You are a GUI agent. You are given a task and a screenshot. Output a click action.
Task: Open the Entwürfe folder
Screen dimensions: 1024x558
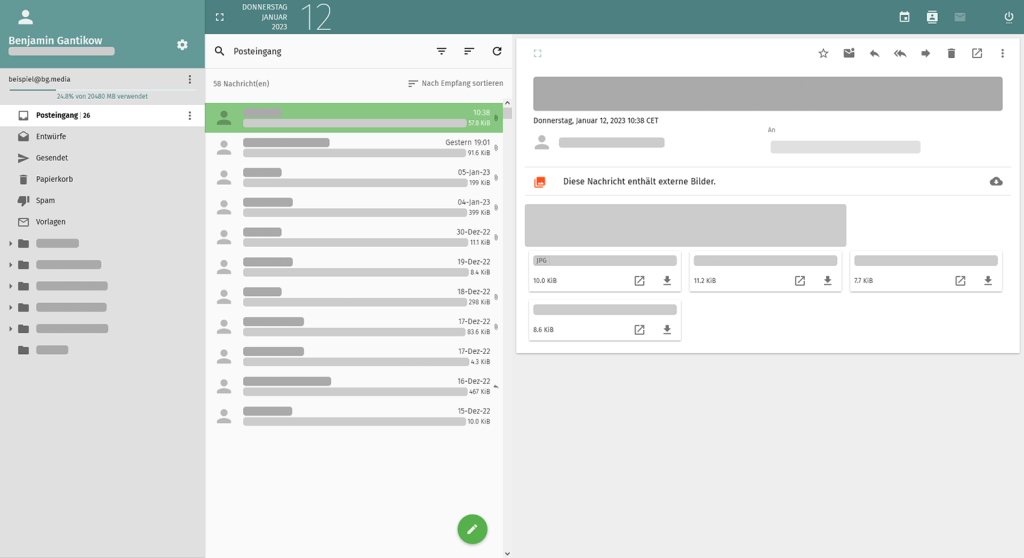tap(51, 137)
